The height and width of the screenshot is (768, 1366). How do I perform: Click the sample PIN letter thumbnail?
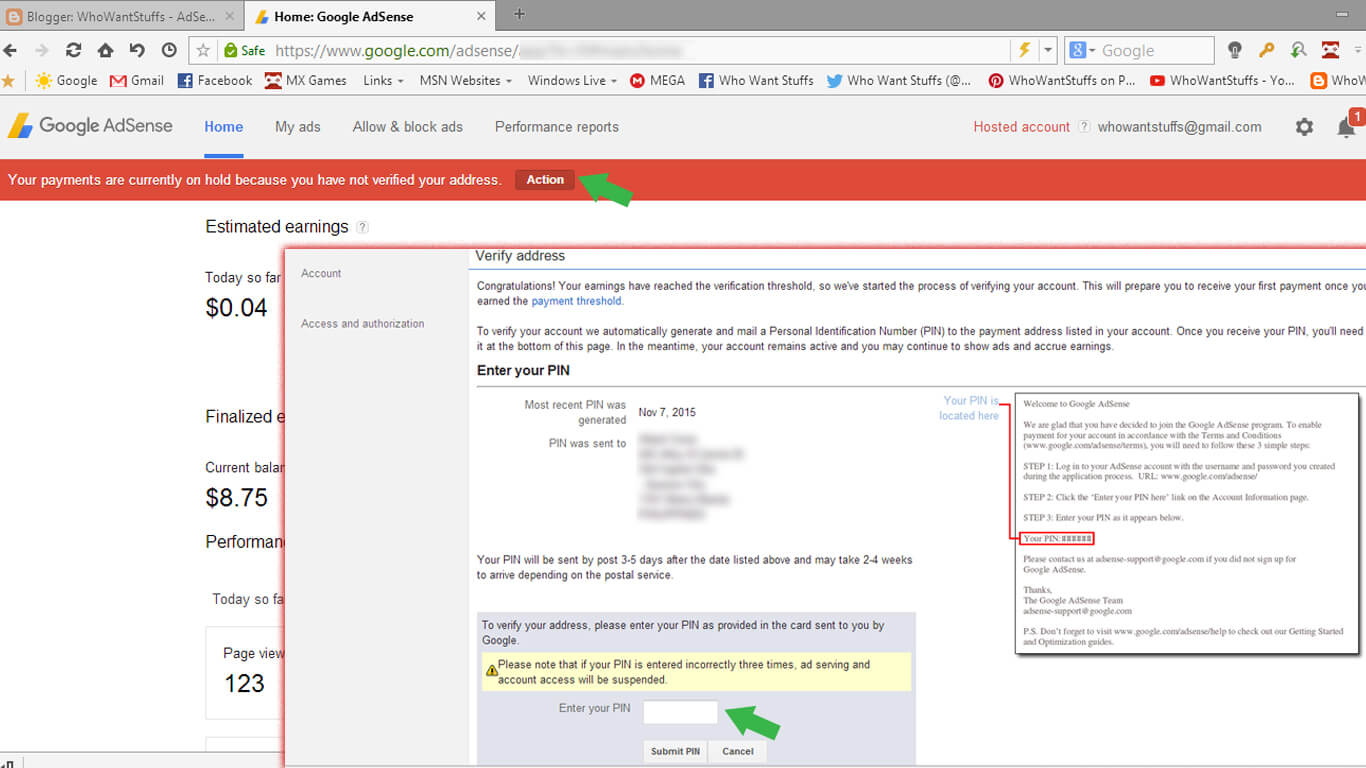pyautogui.click(x=1187, y=523)
